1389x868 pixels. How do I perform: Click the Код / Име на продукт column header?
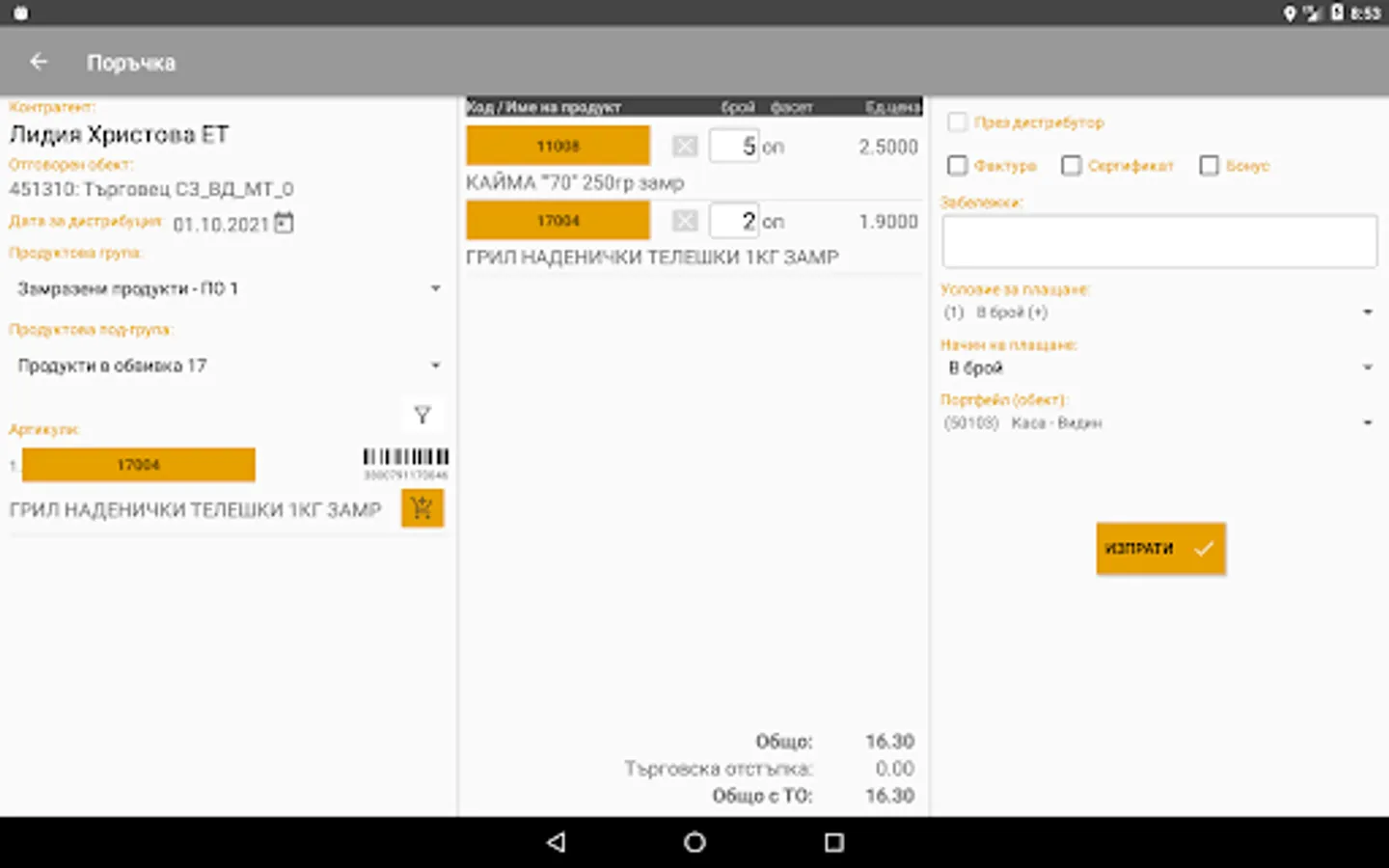(x=543, y=106)
